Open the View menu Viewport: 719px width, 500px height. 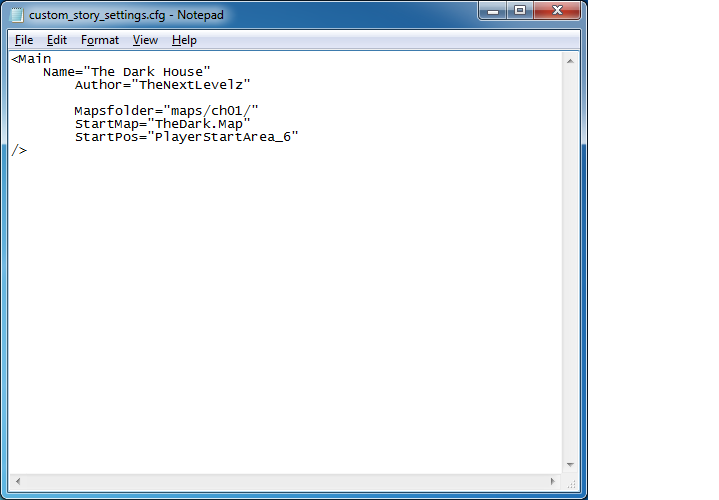coord(146,40)
